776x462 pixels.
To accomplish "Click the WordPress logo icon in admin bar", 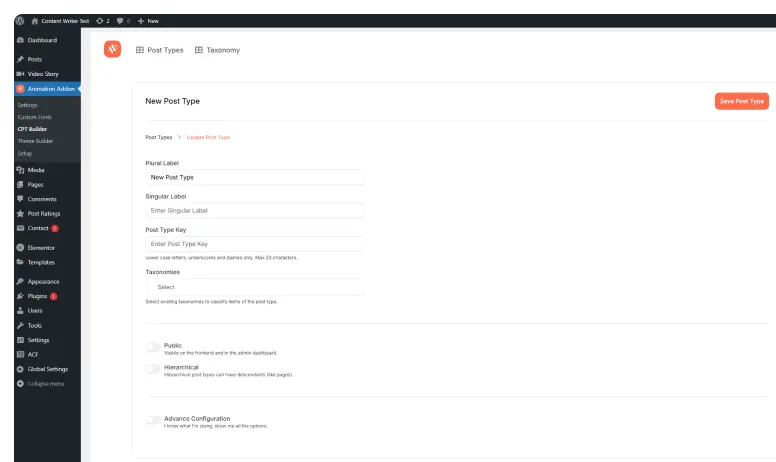I will (20, 20).
